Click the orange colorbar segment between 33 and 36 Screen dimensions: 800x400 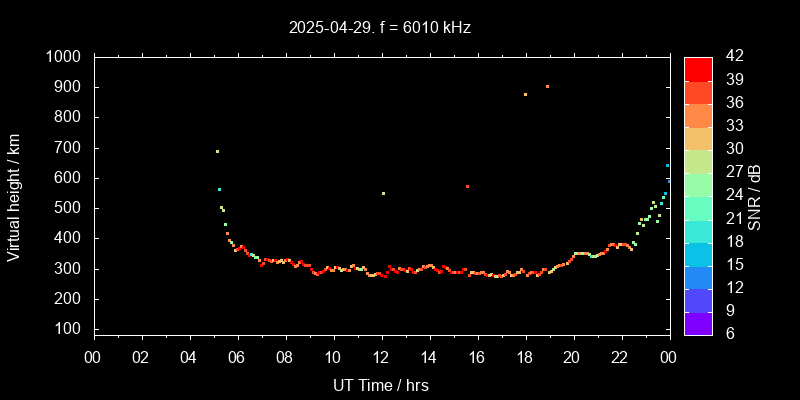698,114
